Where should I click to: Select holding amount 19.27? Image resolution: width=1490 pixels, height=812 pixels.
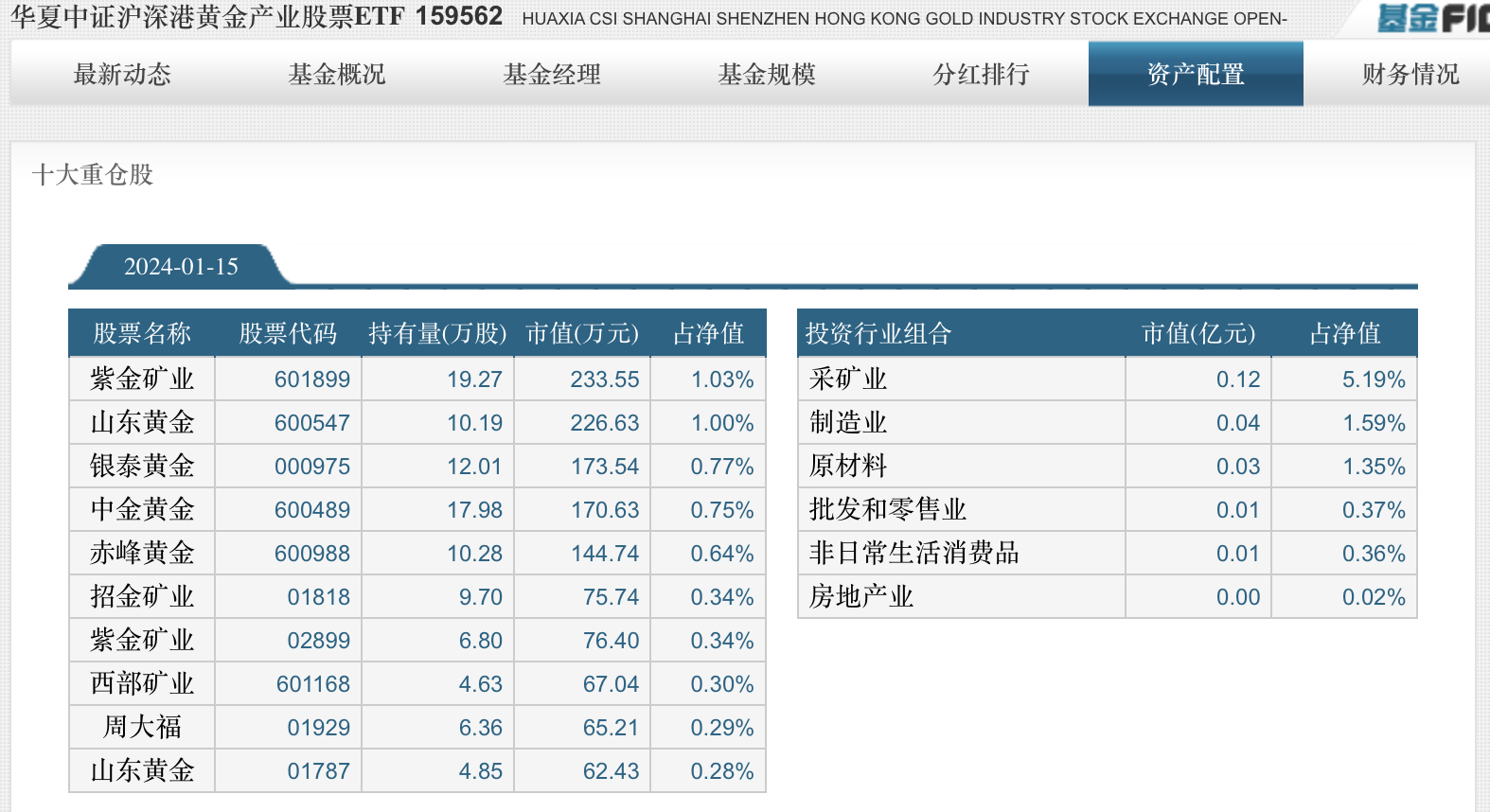point(475,380)
